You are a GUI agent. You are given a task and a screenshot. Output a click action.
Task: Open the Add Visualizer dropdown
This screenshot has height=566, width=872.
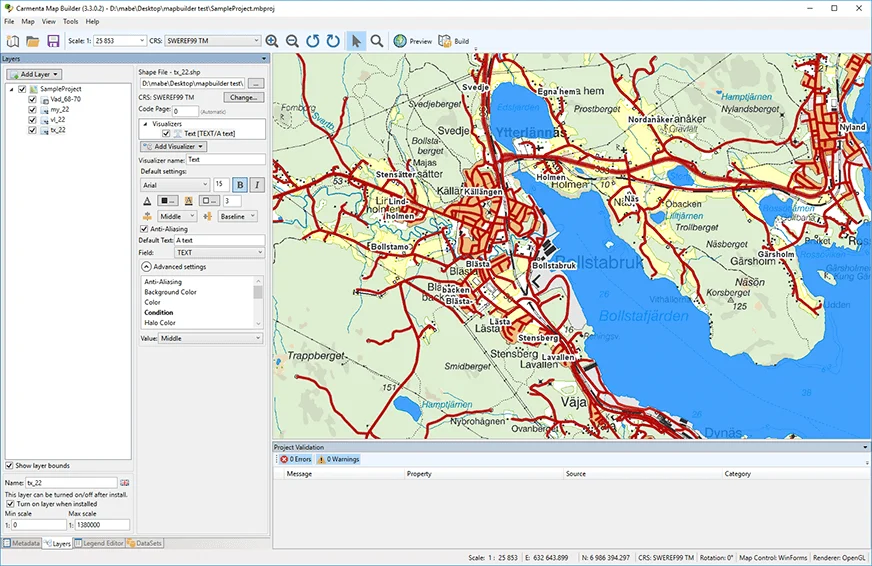(173, 146)
